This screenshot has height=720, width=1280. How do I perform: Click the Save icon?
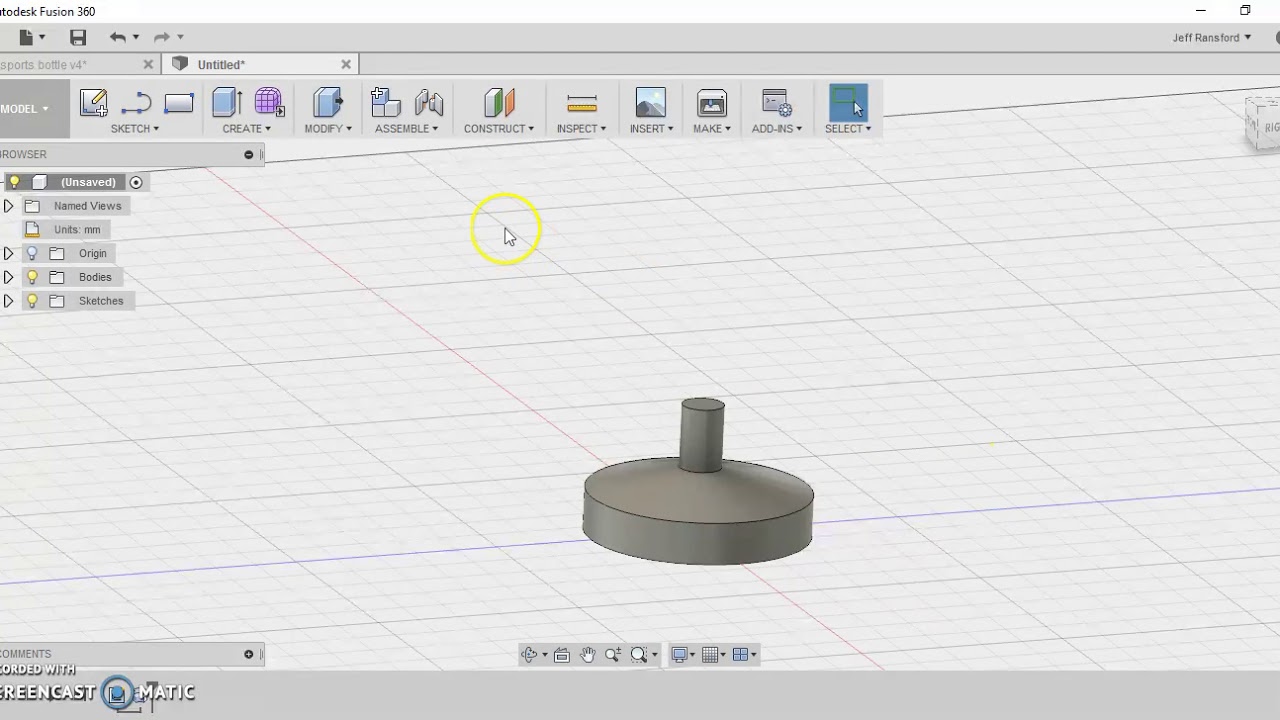coord(78,37)
